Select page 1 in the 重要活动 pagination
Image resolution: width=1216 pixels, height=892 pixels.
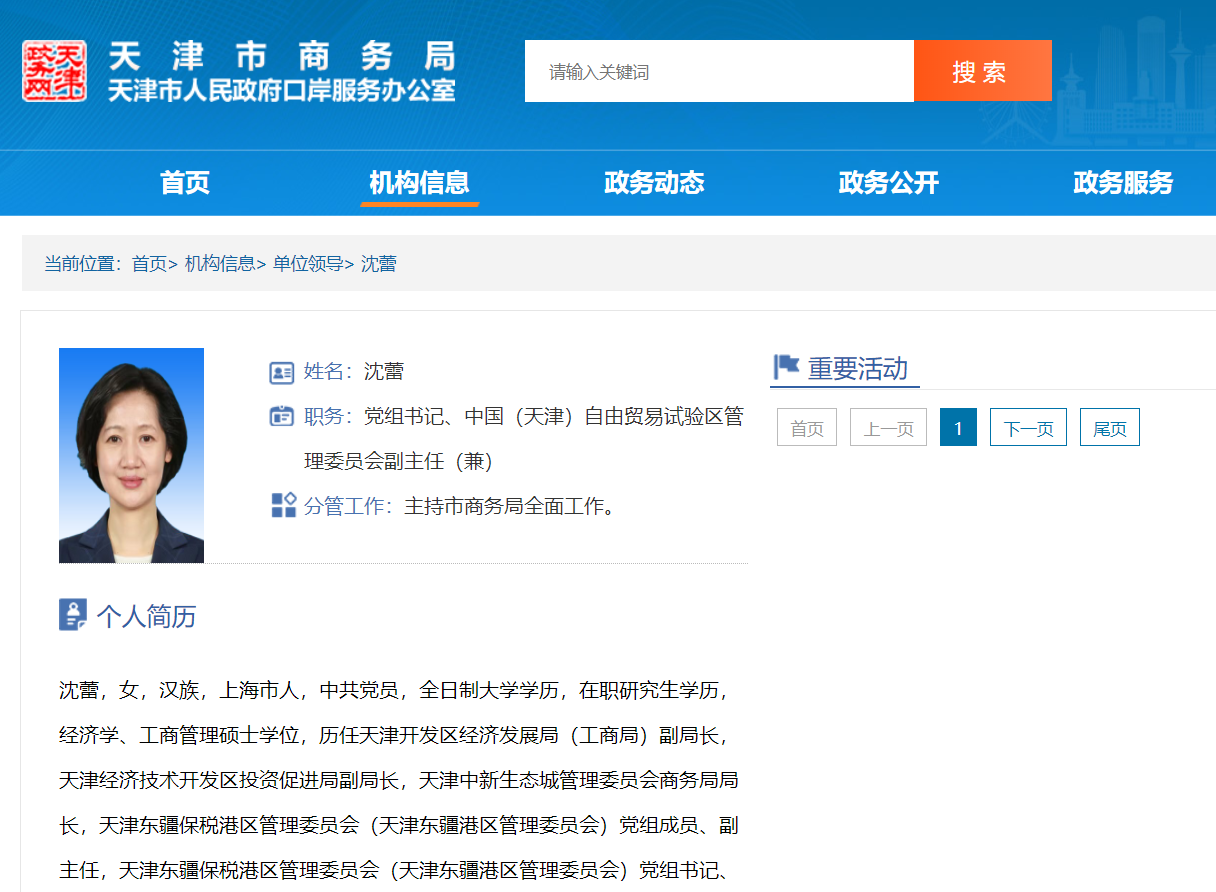click(957, 427)
